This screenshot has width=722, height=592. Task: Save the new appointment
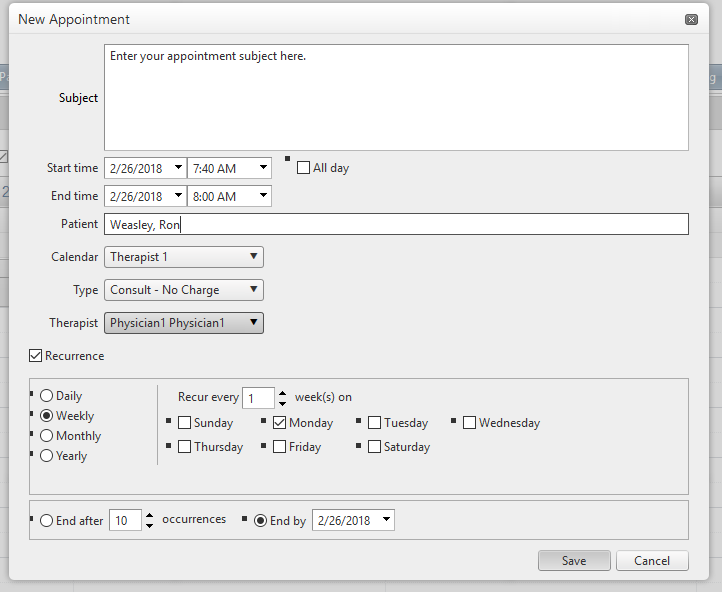574,561
